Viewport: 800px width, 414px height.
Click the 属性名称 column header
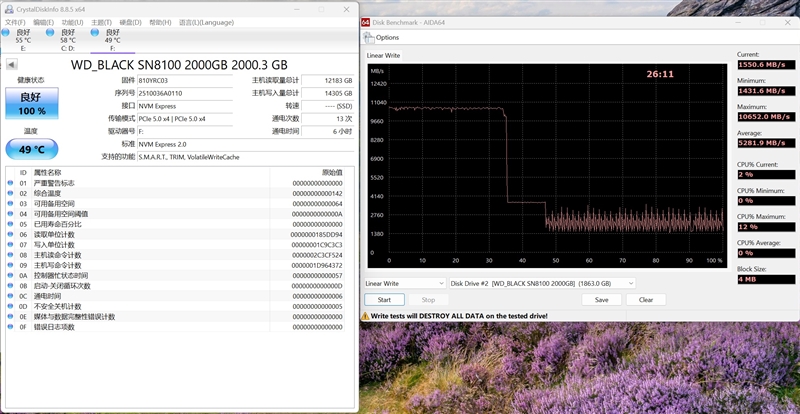click(x=150, y=173)
